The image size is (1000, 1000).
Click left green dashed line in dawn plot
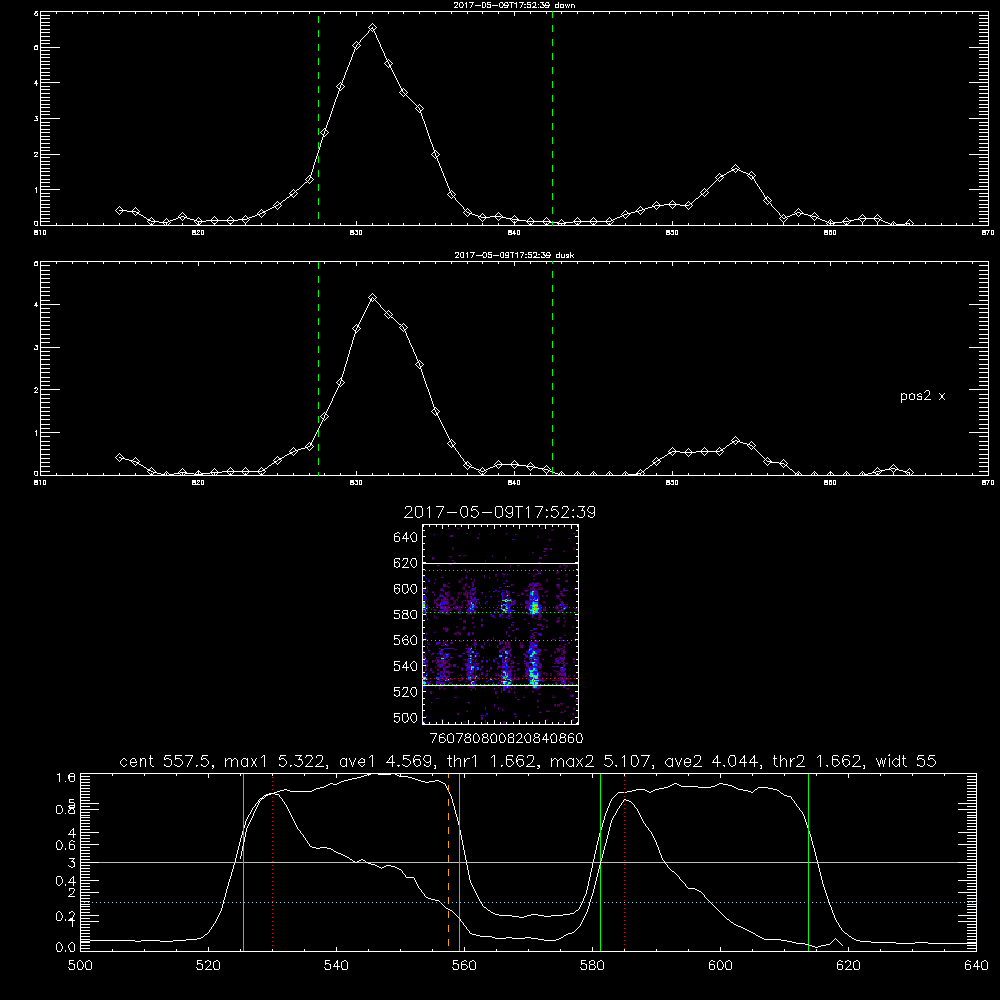coord(318,118)
